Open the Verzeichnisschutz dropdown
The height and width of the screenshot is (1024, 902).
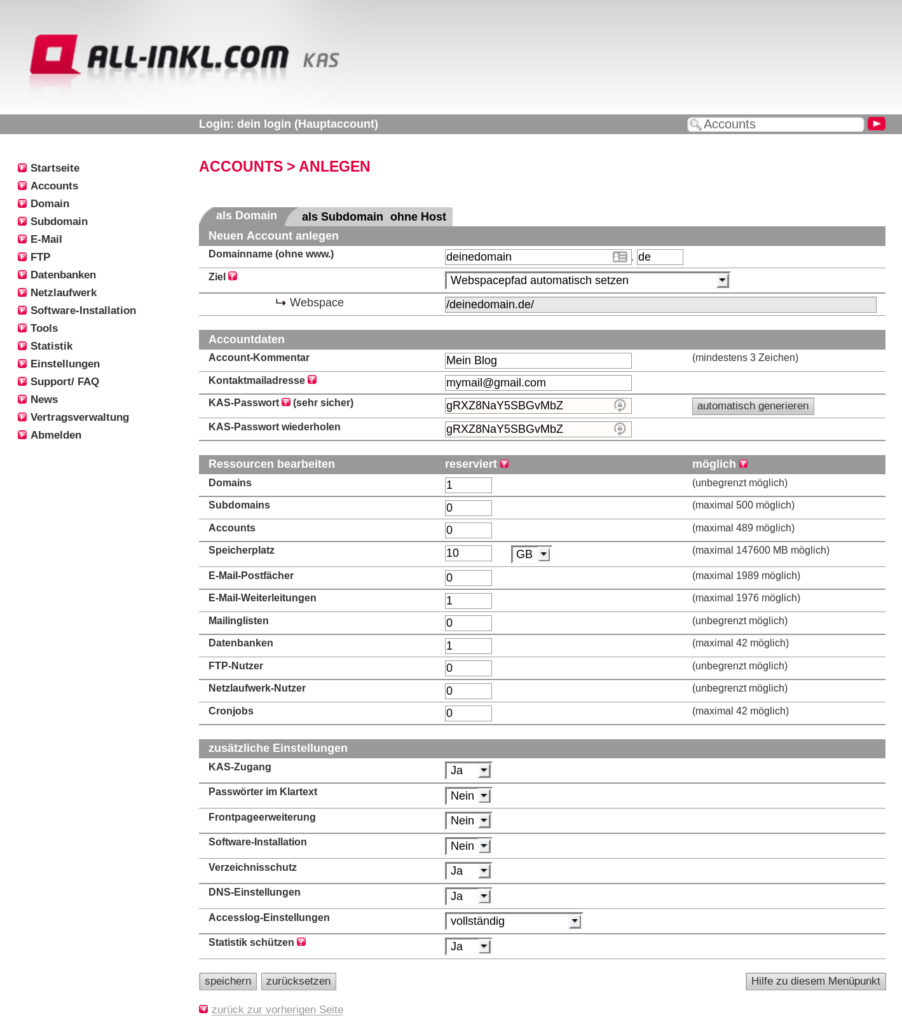468,871
